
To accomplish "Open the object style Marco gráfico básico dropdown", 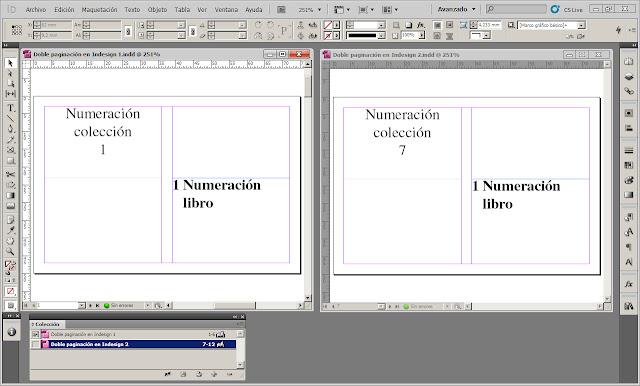I will tap(581, 25).
